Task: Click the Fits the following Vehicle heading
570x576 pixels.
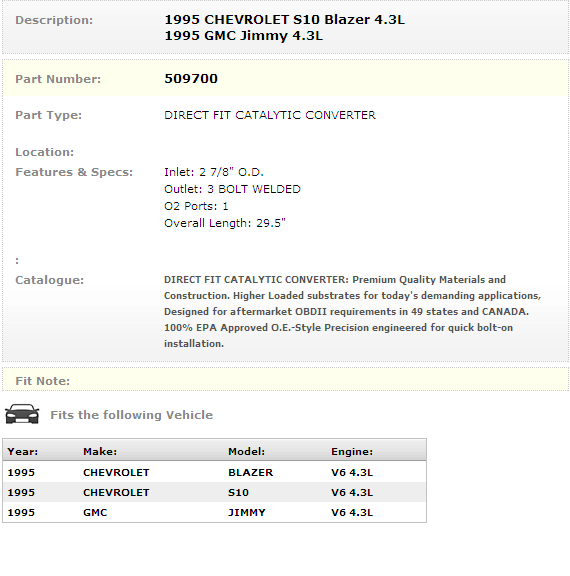Action: pos(131,415)
